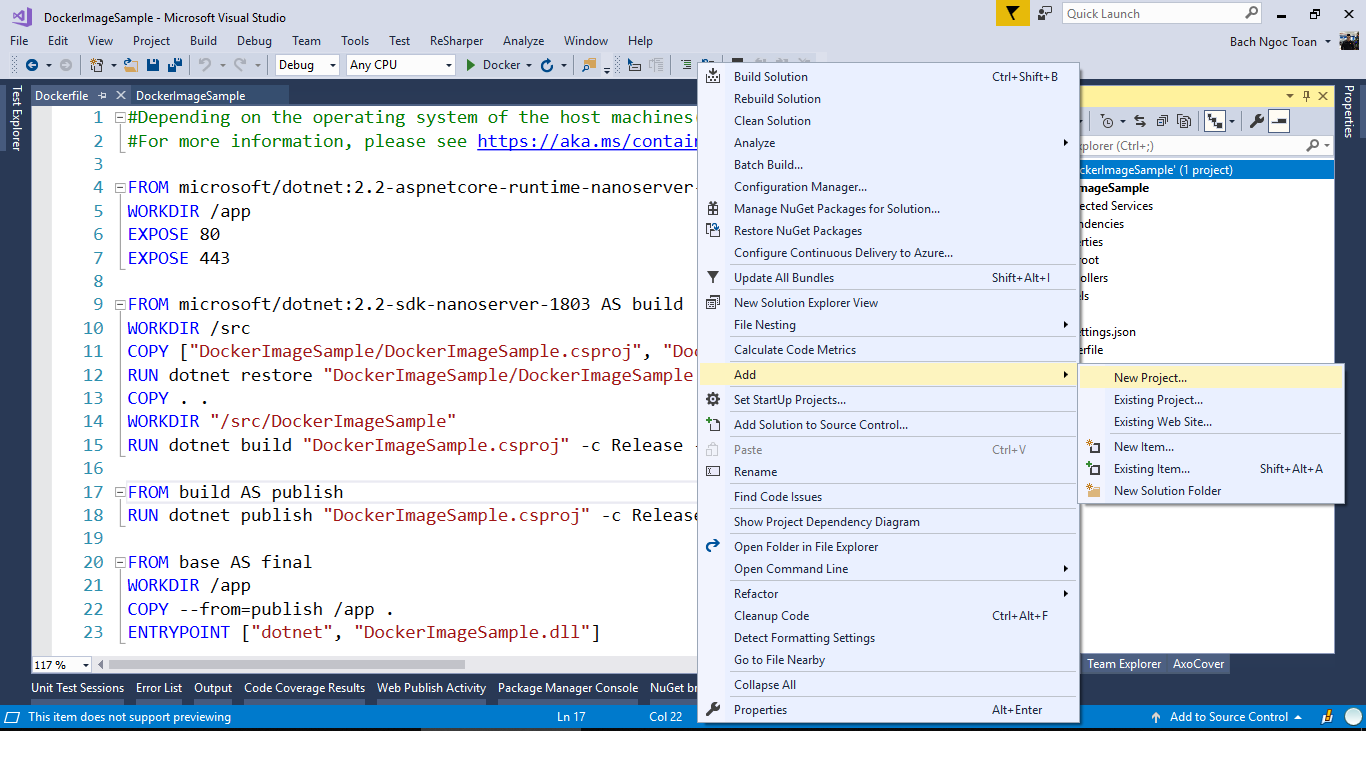Start debugging with the green Docker play button
Image resolution: width=1366 pixels, height=768 pixels.
pyautogui.click(x=472, y=65)
